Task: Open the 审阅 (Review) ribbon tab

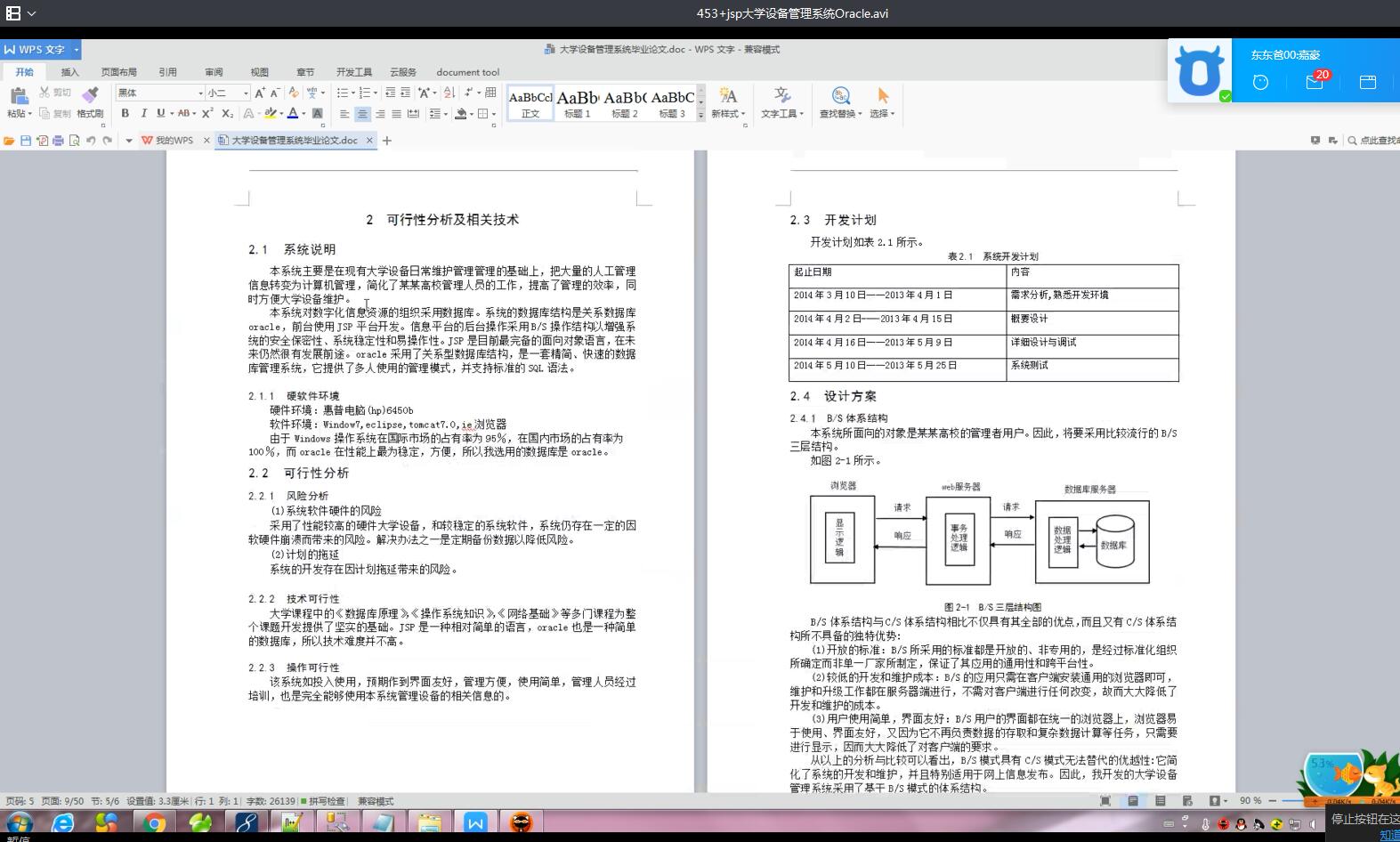Action: click(214, 72)
